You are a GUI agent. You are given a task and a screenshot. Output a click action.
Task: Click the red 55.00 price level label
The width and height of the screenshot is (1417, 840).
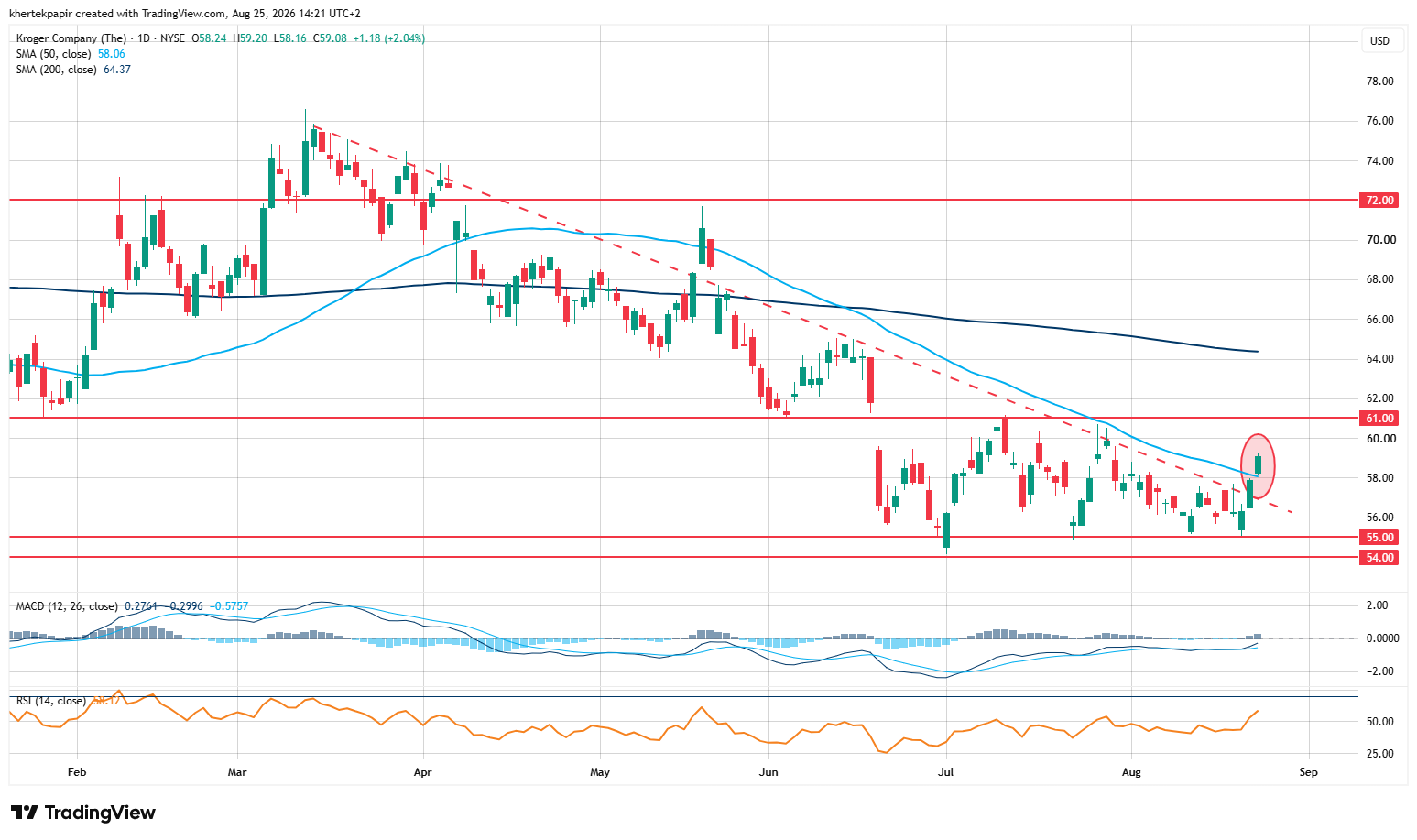click(x=1380, y=538)
